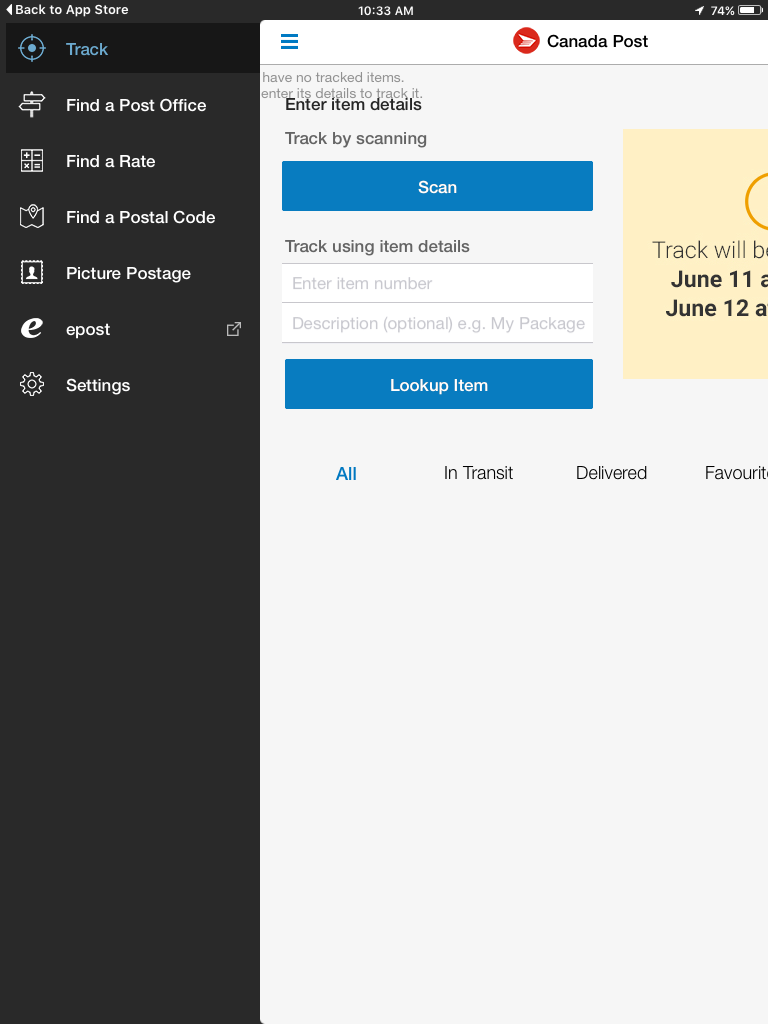768x1024 pixels.
Task: Focus the Enter item number field
Action: (x=437, y=284)
